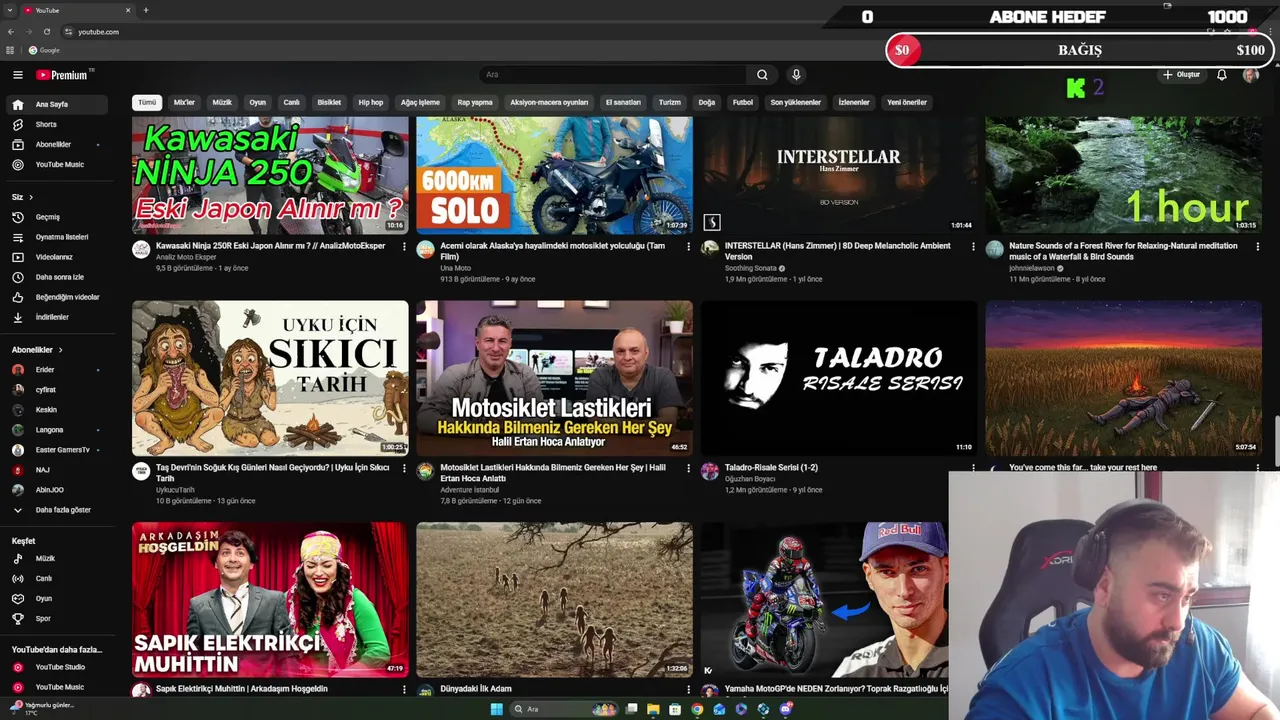Screen dimensions: 1280x720
Task: Open Analiz Moto Eksper channel avatar
Action: 141,249
